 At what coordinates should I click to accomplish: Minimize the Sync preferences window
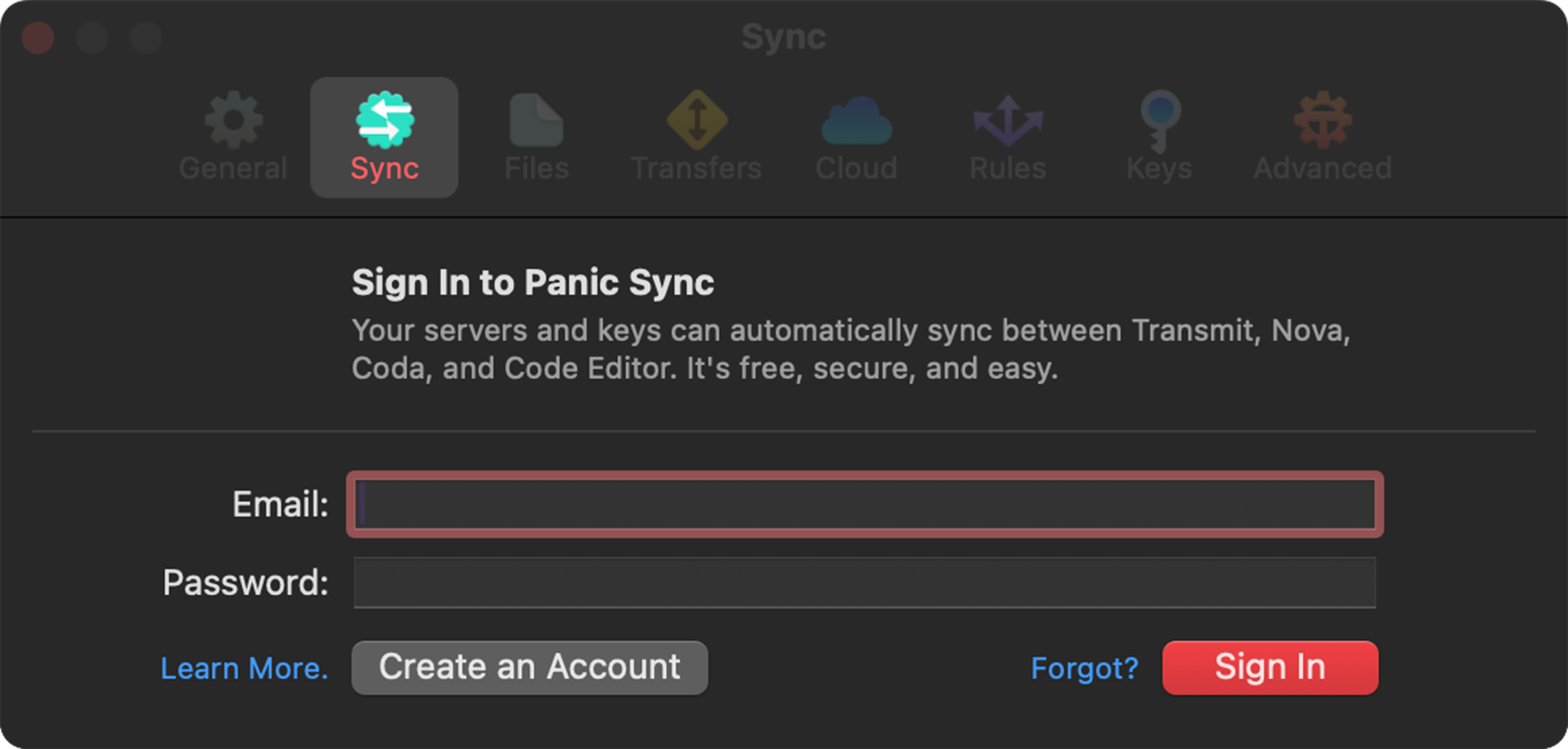tap(92, 38)
